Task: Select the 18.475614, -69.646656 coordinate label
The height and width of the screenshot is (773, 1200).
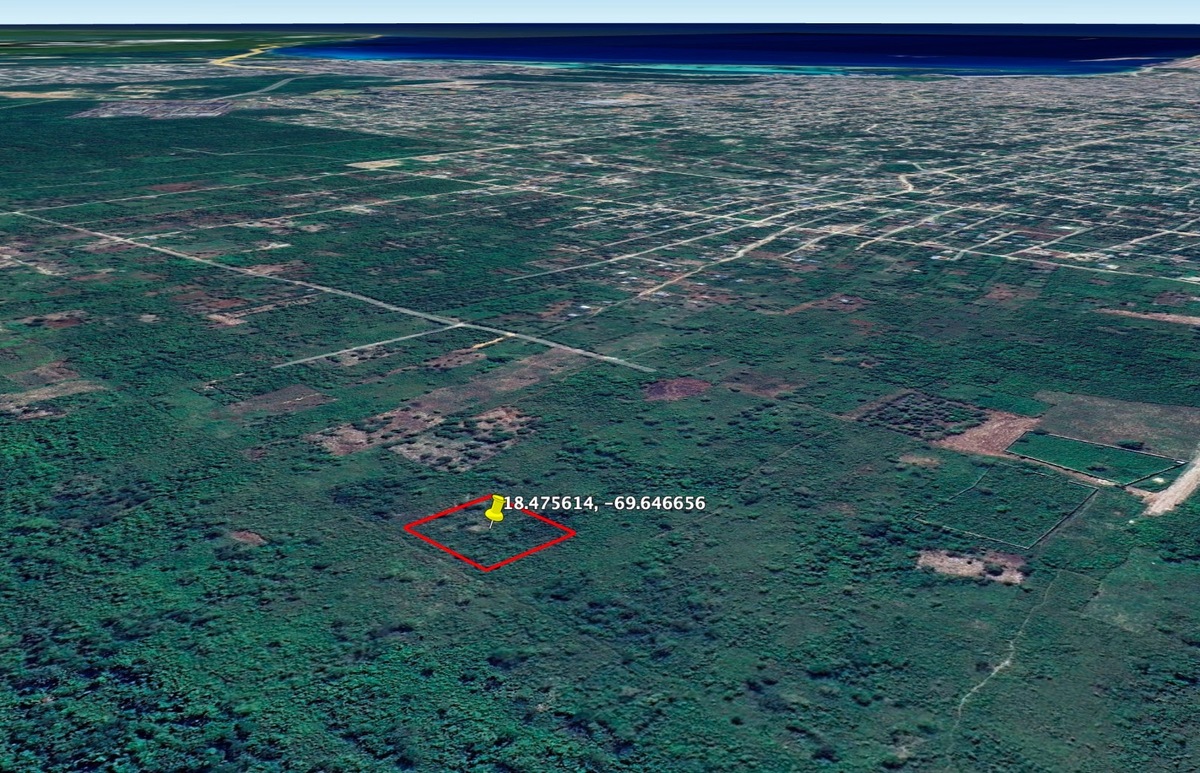Action: [x=604, y=503]
